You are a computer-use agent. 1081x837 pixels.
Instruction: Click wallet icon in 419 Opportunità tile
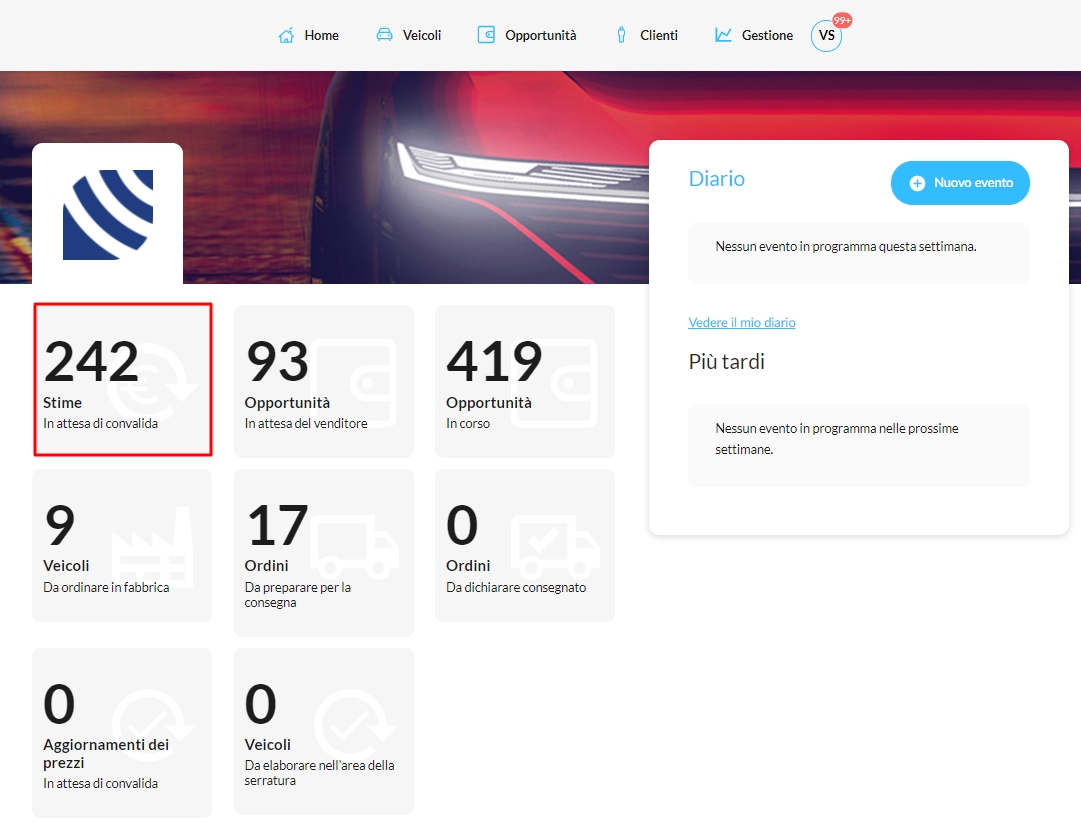(x=554, y=383)
